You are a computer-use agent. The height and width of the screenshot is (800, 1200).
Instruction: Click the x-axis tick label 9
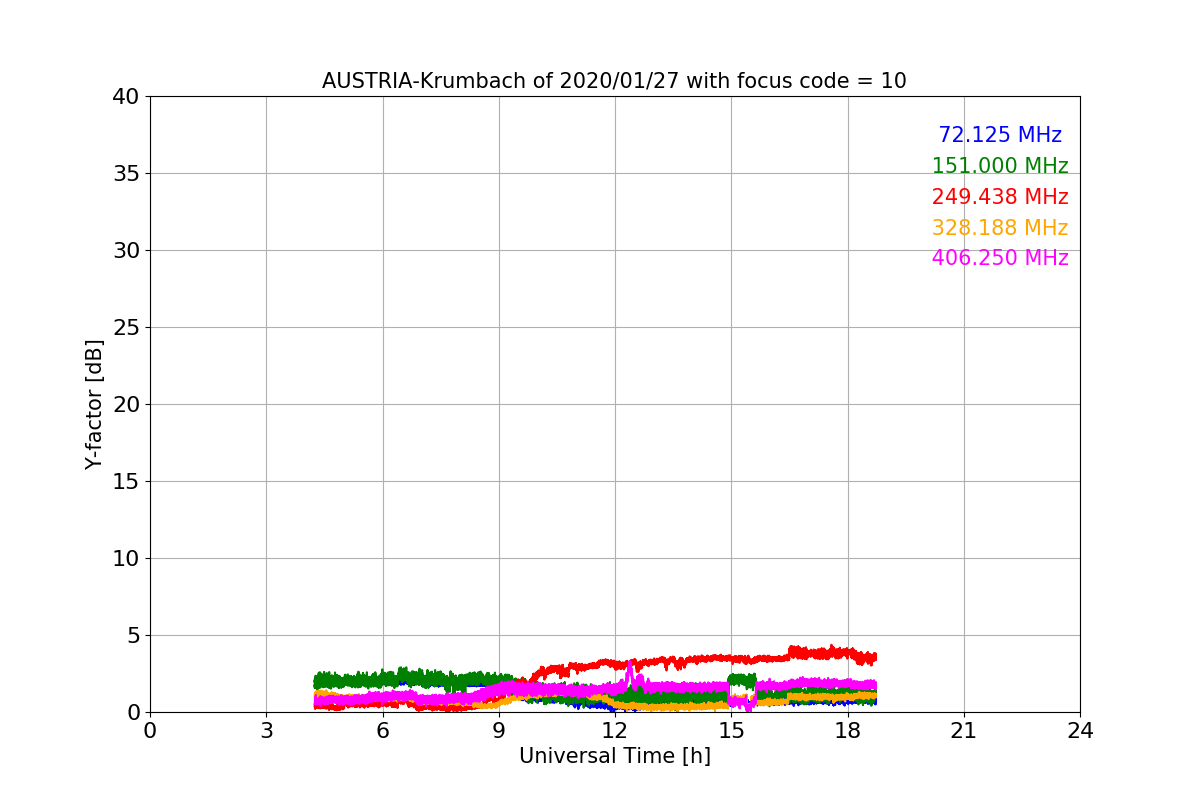tap(499, 731)
